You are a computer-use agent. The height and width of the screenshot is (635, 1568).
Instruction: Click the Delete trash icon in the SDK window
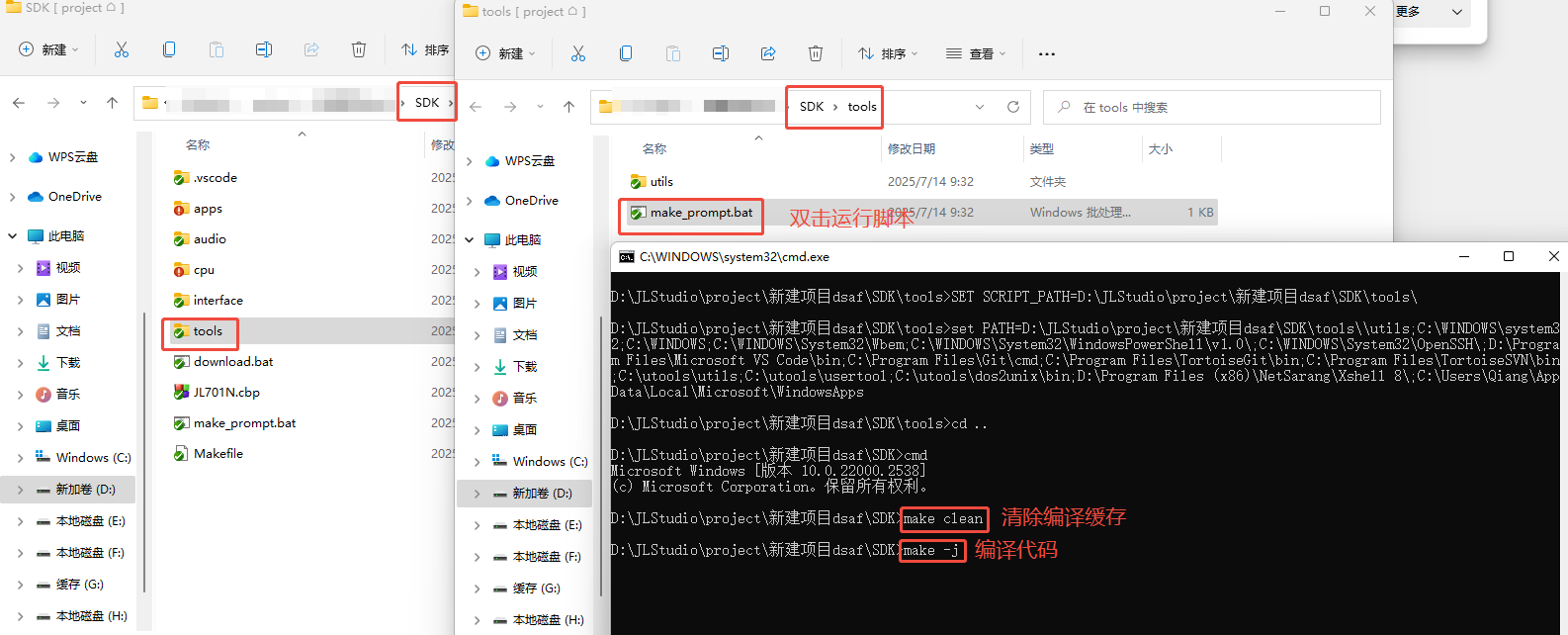tap(359, 49)
